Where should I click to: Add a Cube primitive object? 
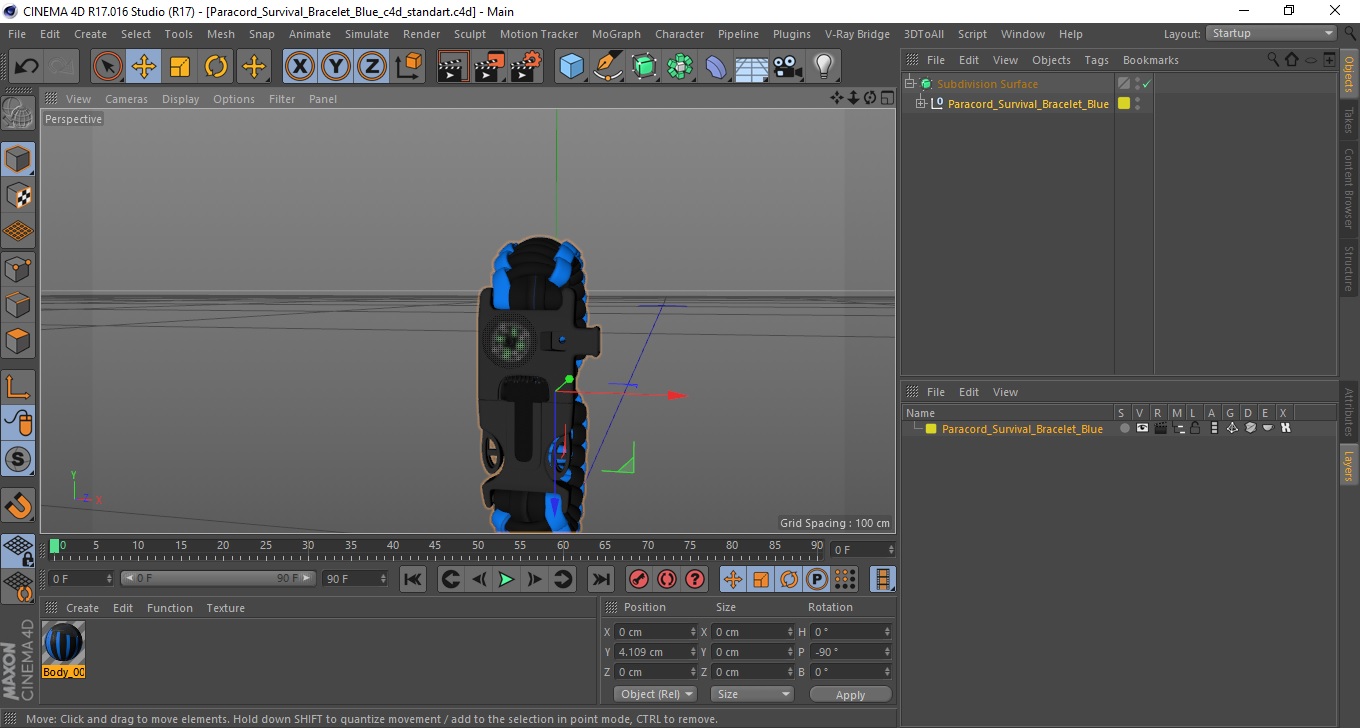[572, 67]
